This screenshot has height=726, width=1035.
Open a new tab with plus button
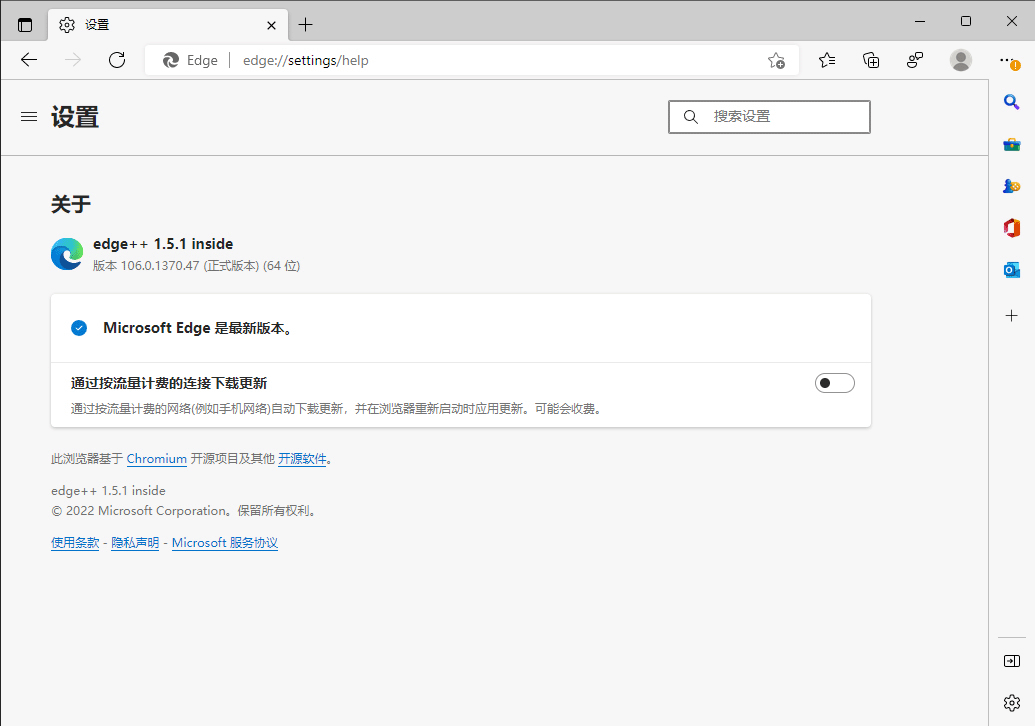(305, 25)
